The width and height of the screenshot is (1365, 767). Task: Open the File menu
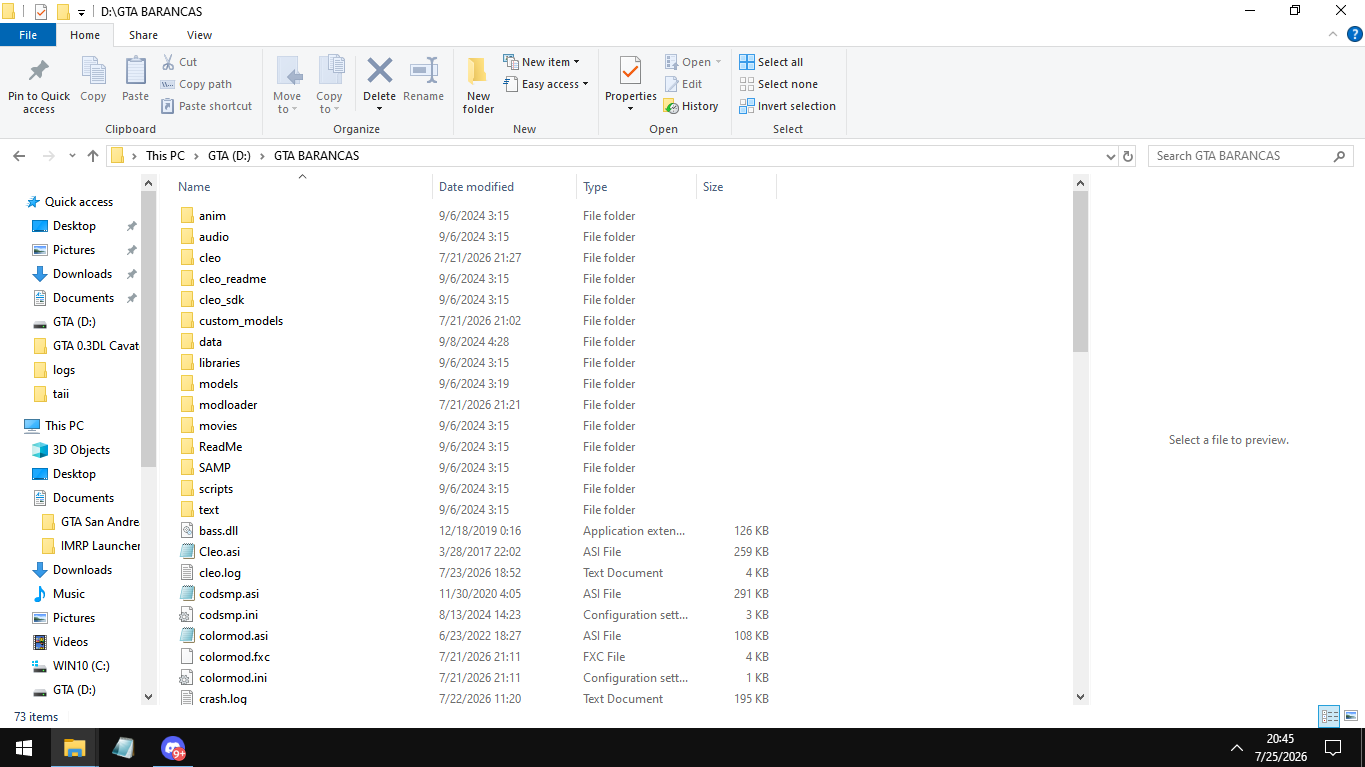28,35
